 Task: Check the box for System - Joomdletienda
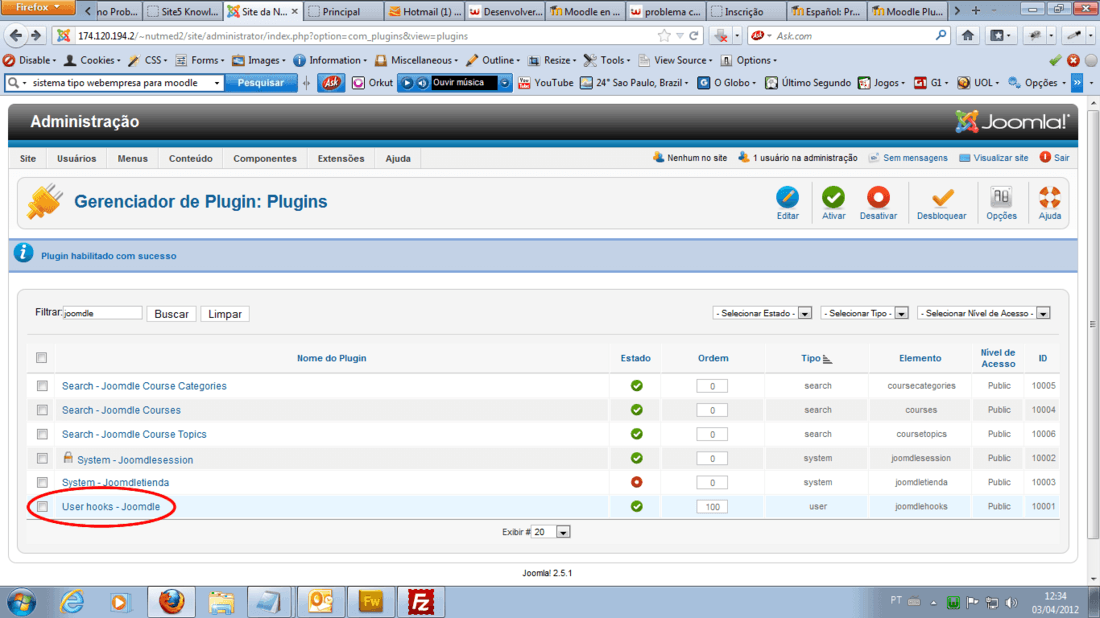(42, 483)
